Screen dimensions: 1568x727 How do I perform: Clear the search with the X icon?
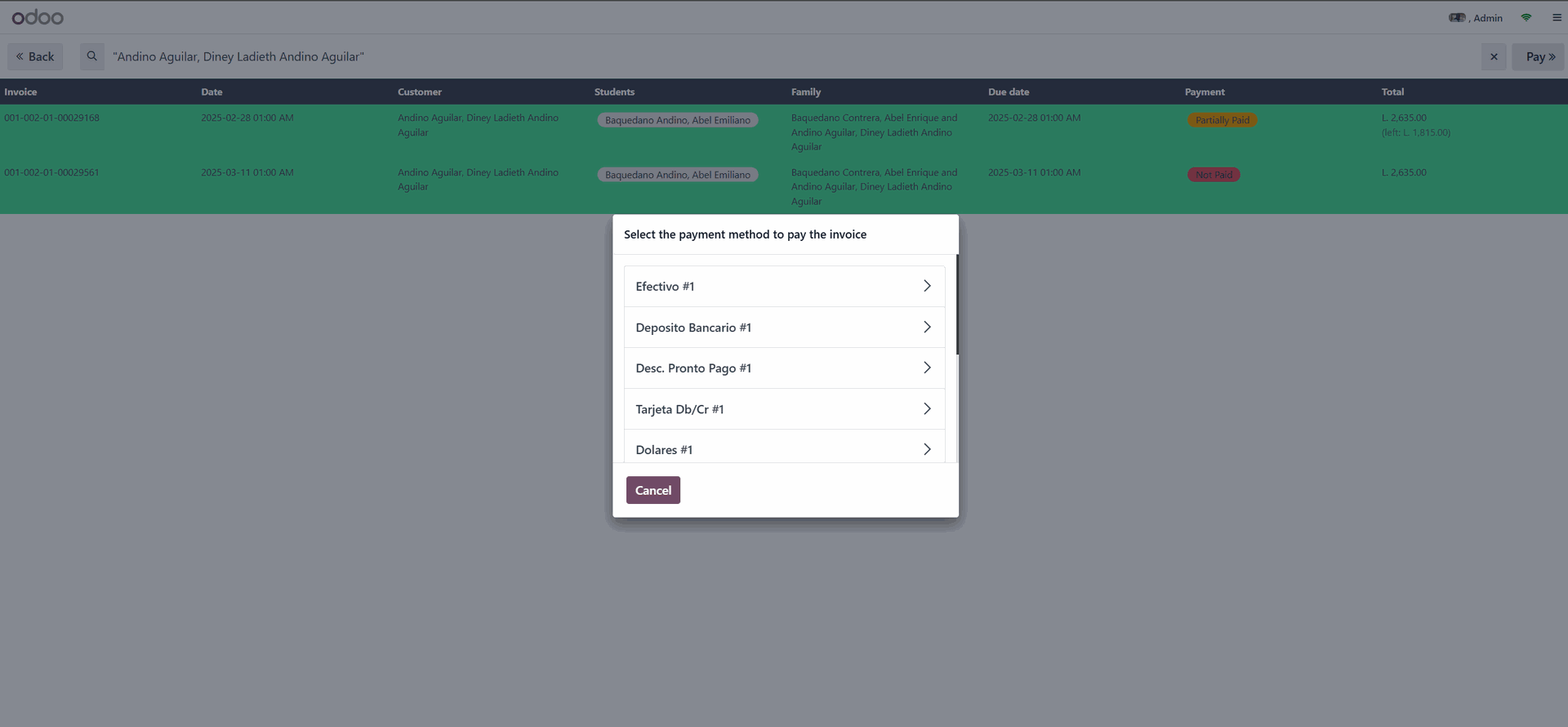pos(1494,56)
